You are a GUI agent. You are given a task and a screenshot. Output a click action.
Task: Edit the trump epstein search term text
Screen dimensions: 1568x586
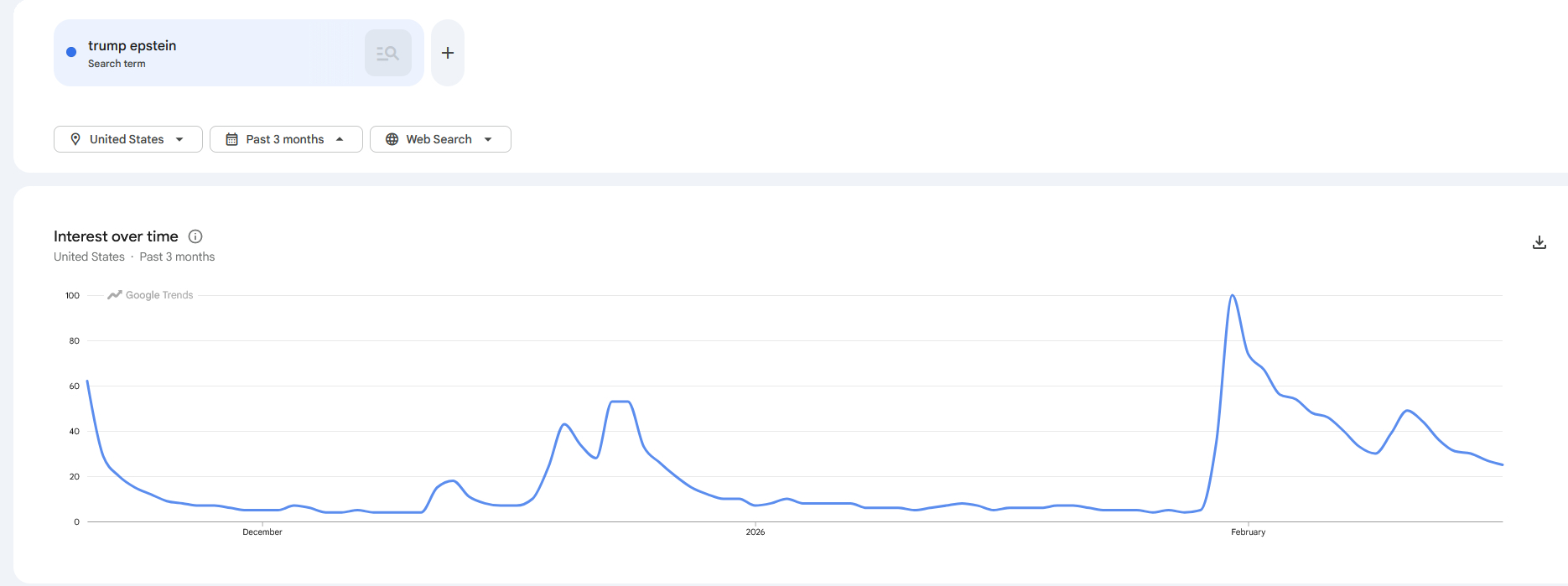pos(132,45)
